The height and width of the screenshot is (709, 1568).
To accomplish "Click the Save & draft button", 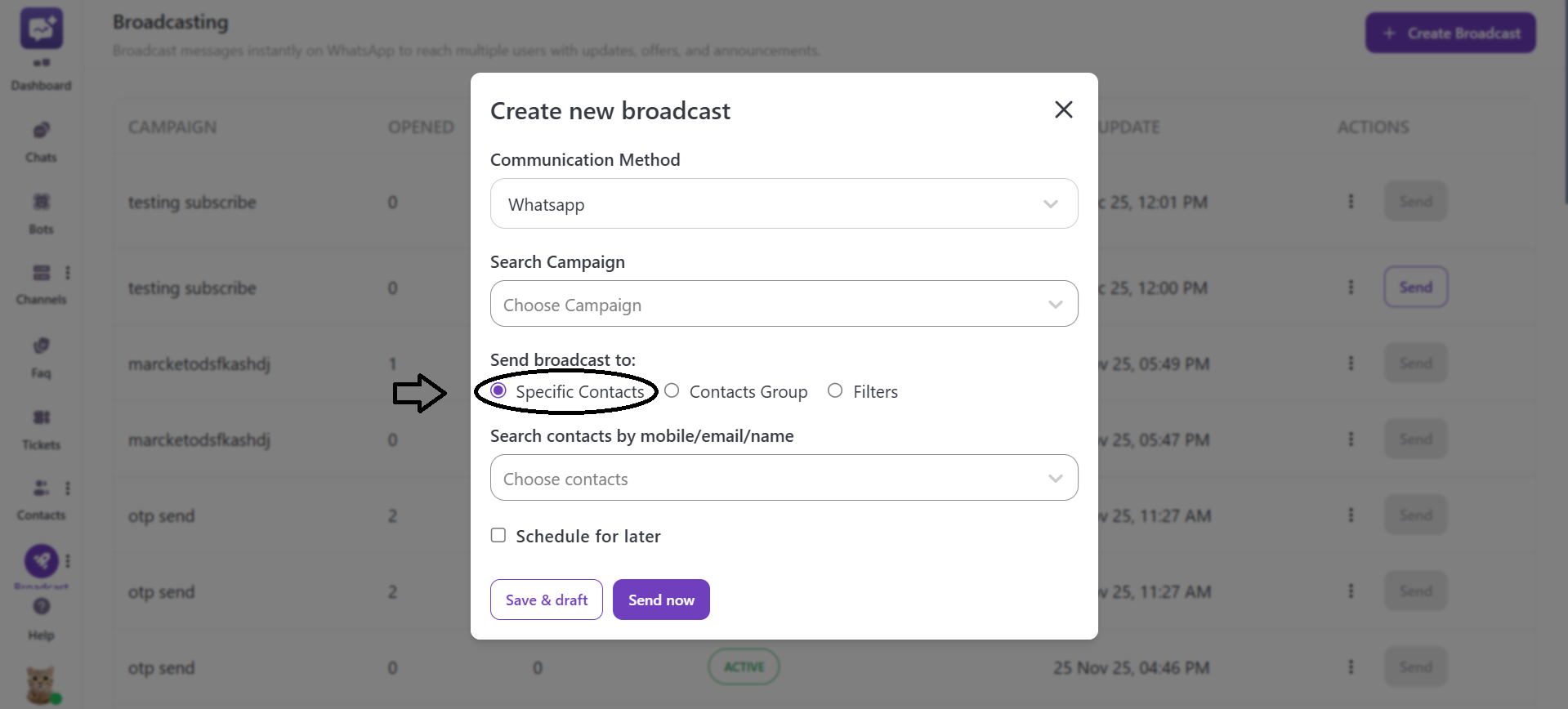I will pos(546,600).
